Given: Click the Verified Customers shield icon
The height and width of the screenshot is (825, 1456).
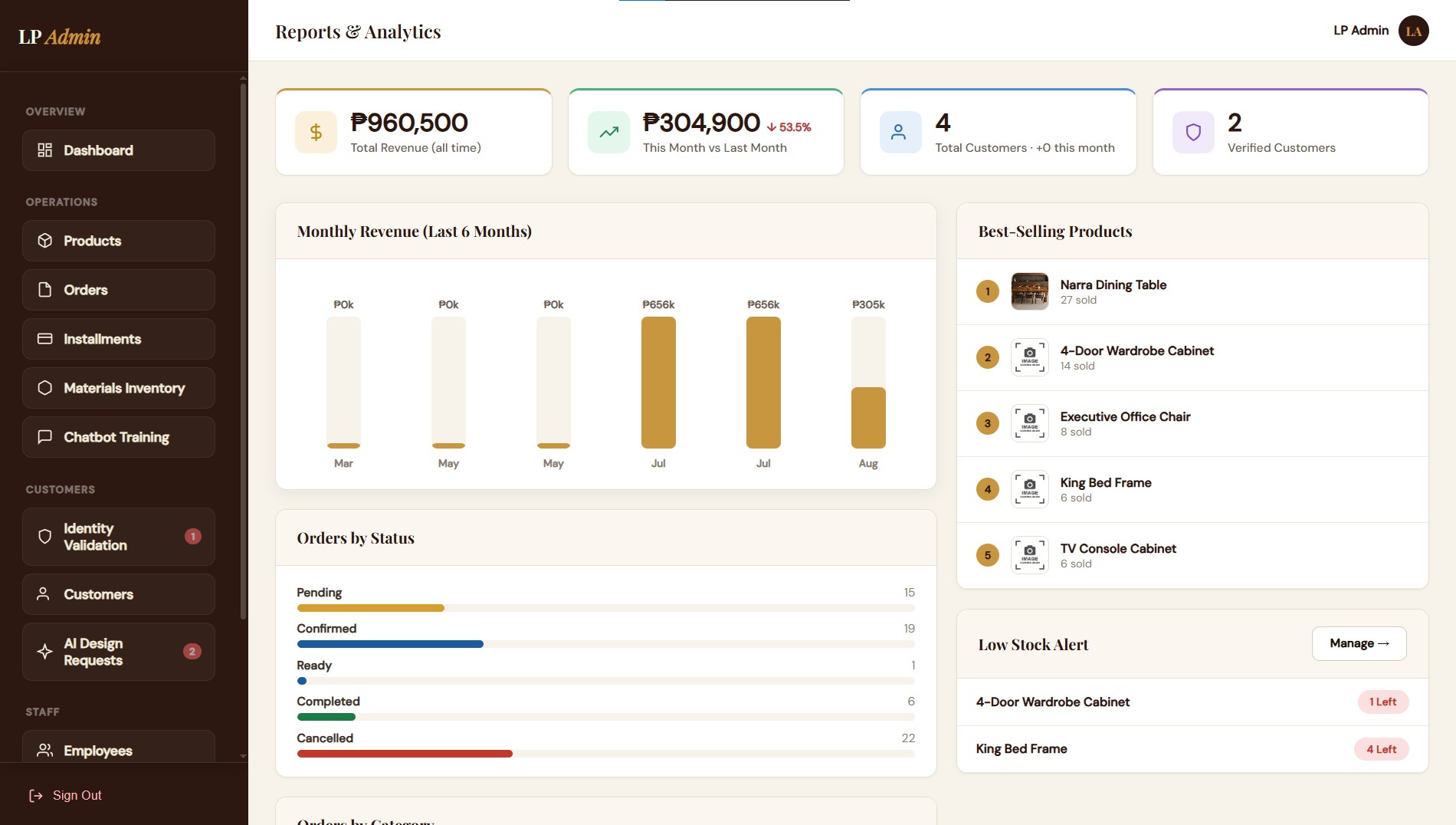Looking at the screenshot, I should [x=1193, y=133].
